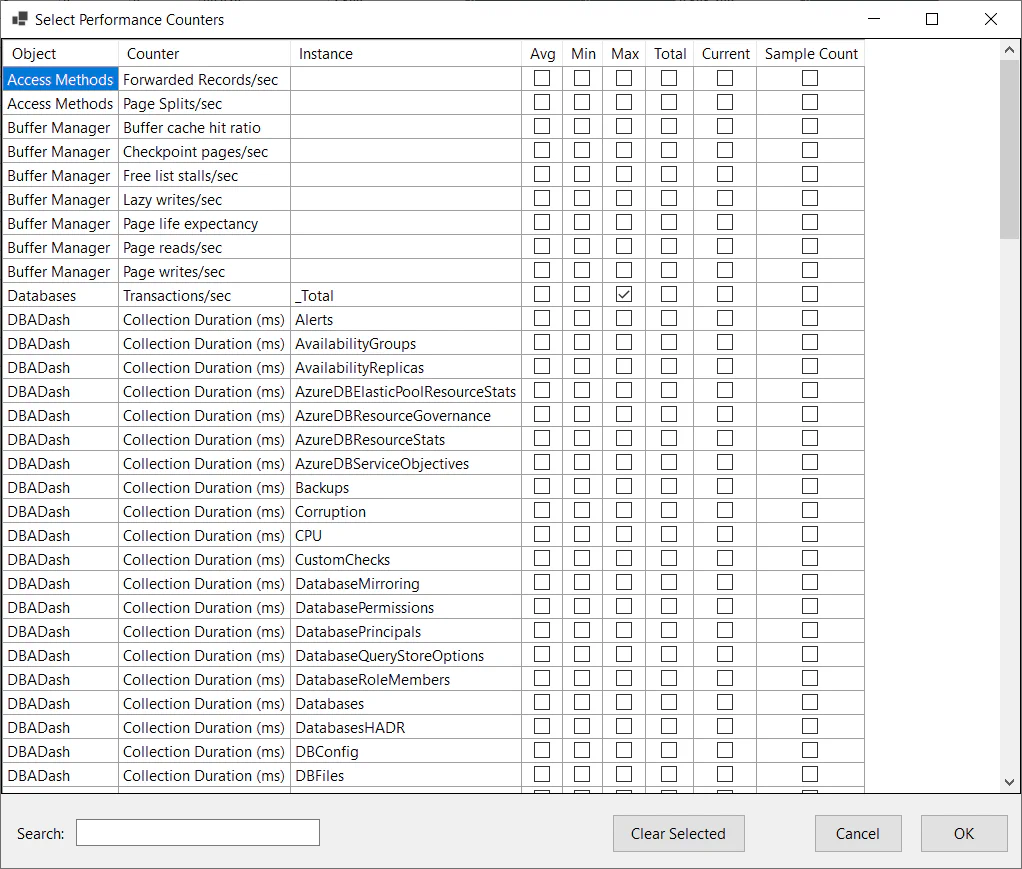Check Current for Forwarded Records/sec
Image resolution: width=1022 pixels, height=869 pixels.
(x=726, y=78)
